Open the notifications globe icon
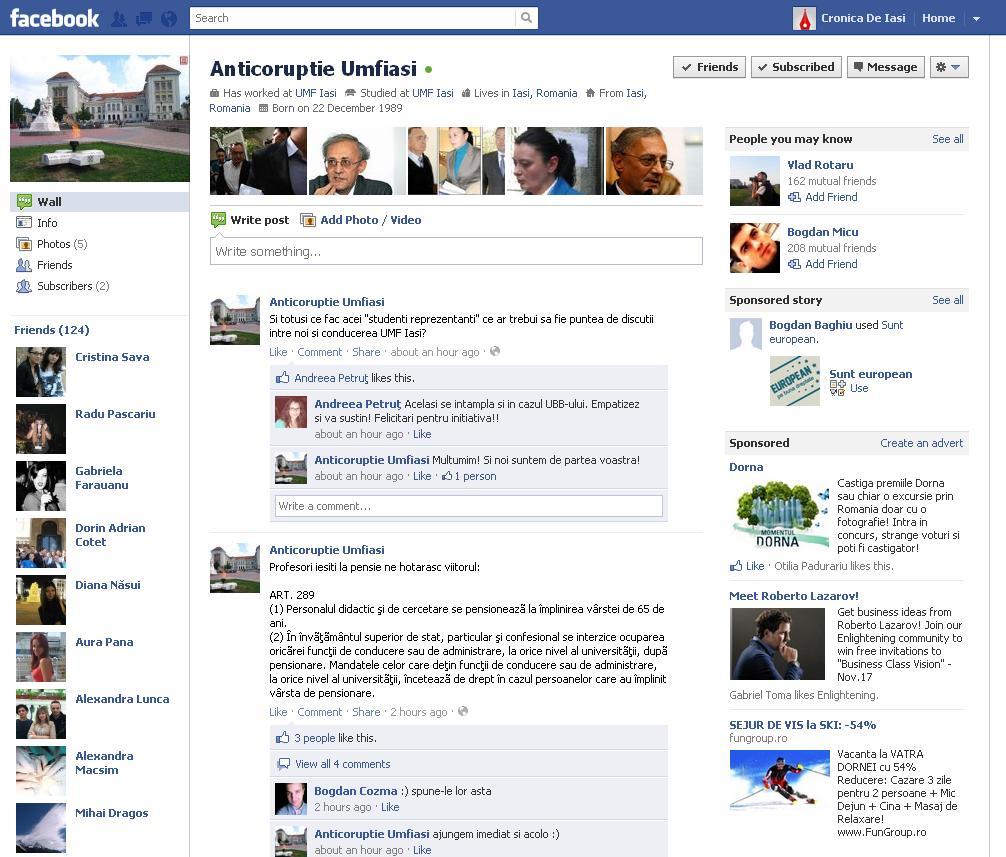Viewport: 1006px width, 857px height. [169, 19]
